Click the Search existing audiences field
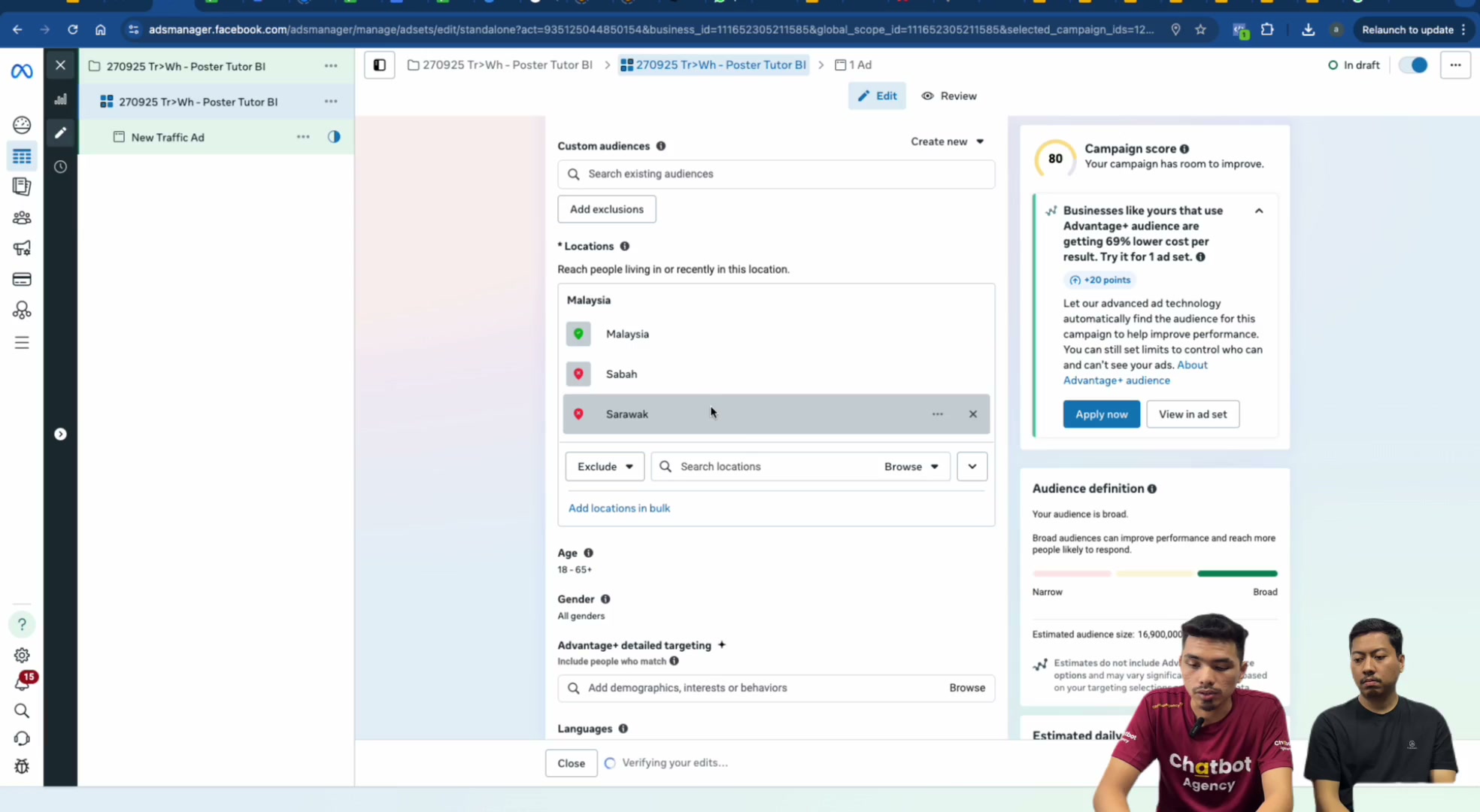This screenshot has width=1480, height=812. coord(776,174)
